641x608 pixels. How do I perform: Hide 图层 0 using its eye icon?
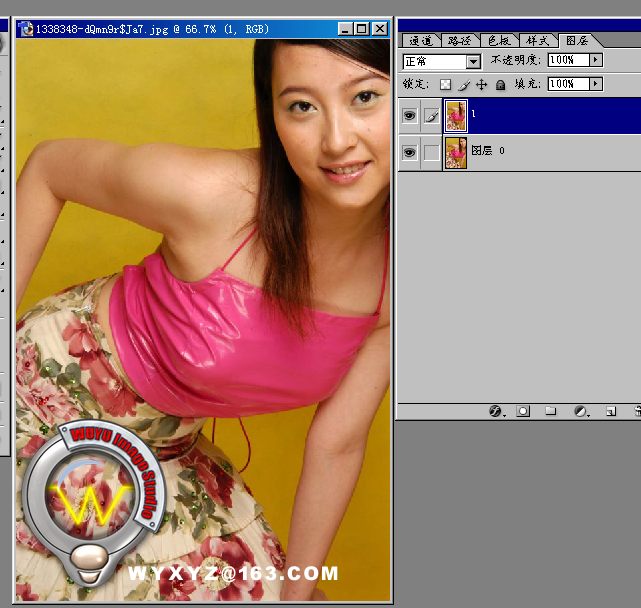click(x=409, y=153)
